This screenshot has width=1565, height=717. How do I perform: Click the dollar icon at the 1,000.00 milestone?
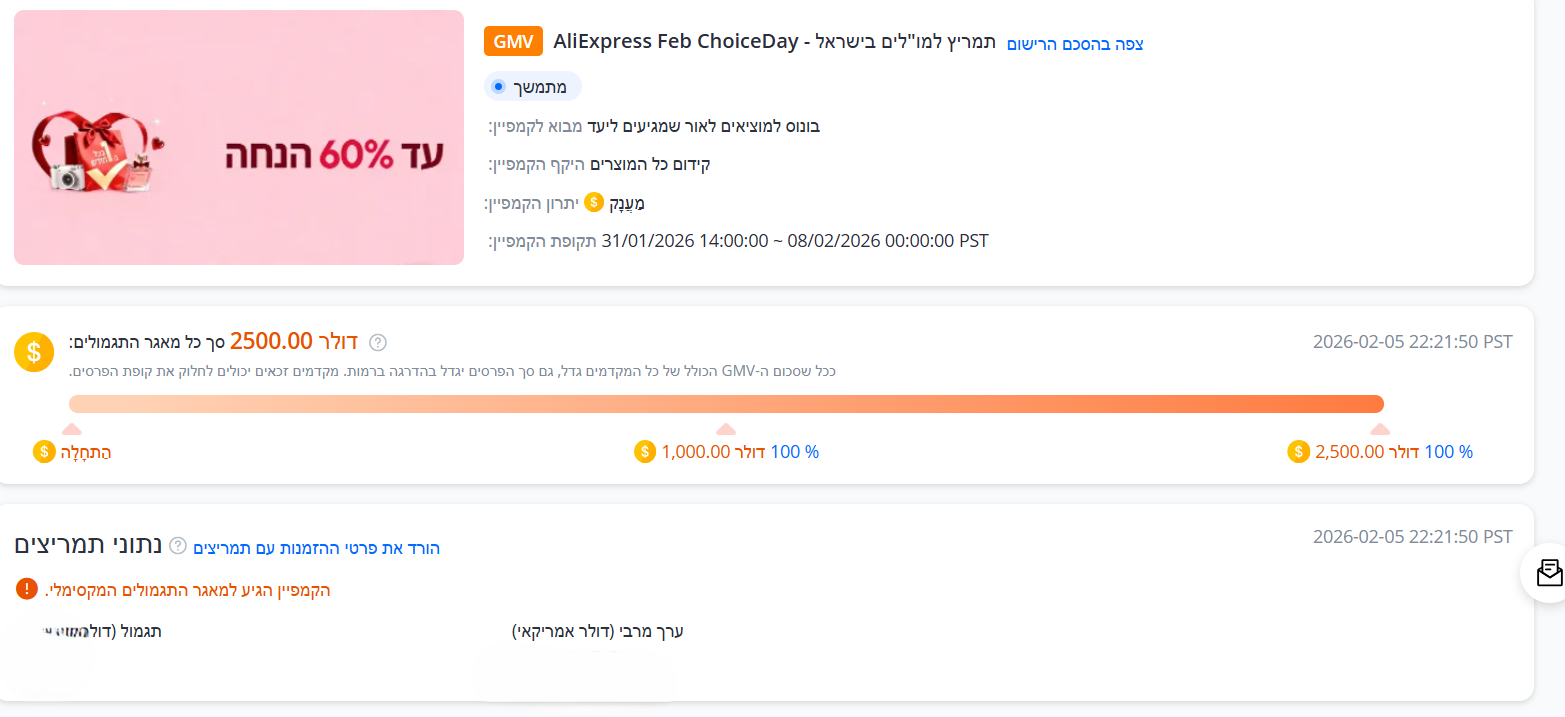point(646,451)
